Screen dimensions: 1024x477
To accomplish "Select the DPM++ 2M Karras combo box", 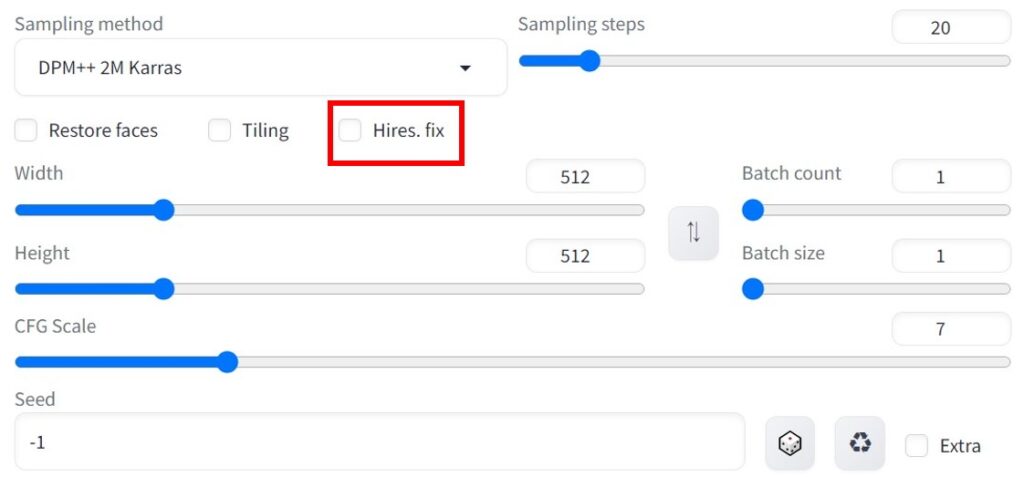I will tap(261, 67).
